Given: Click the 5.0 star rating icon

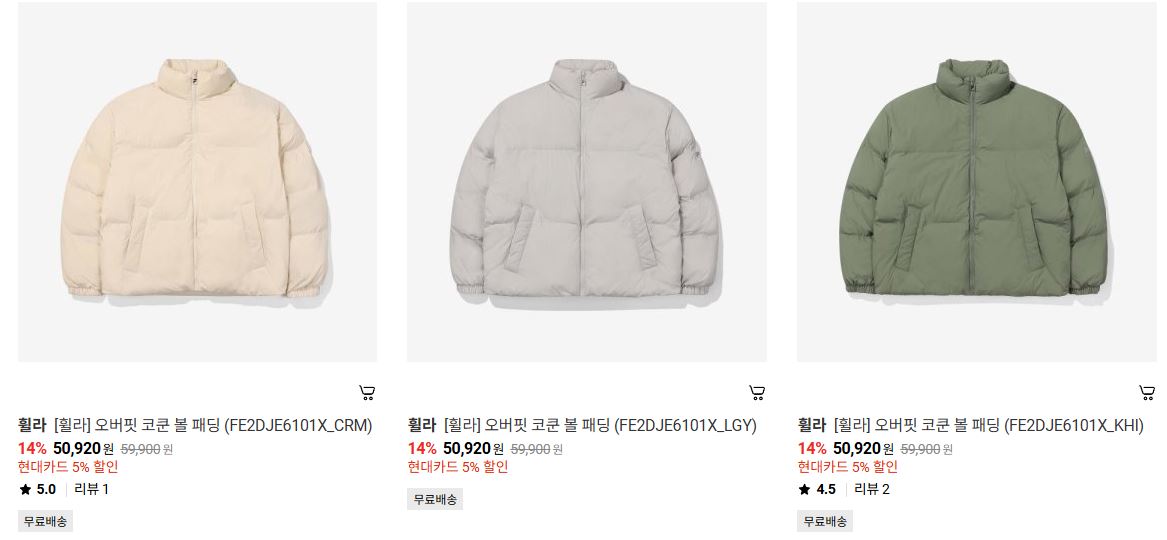Looking at the screenshot, I should 25,489.
